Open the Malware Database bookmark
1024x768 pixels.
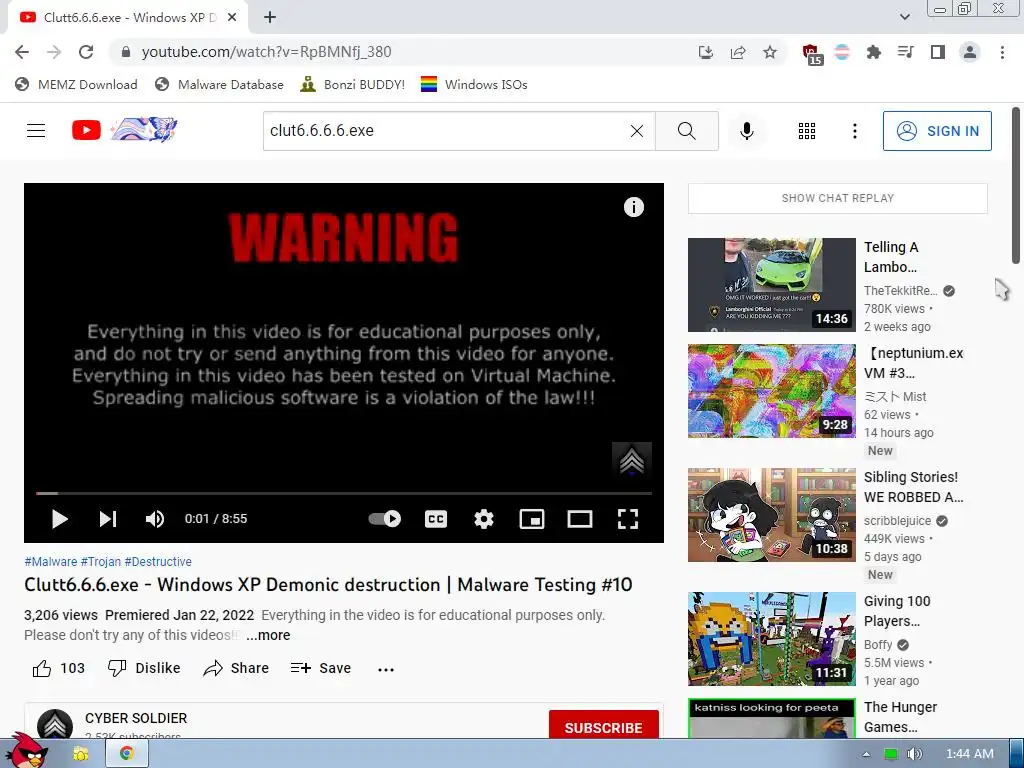219,85
